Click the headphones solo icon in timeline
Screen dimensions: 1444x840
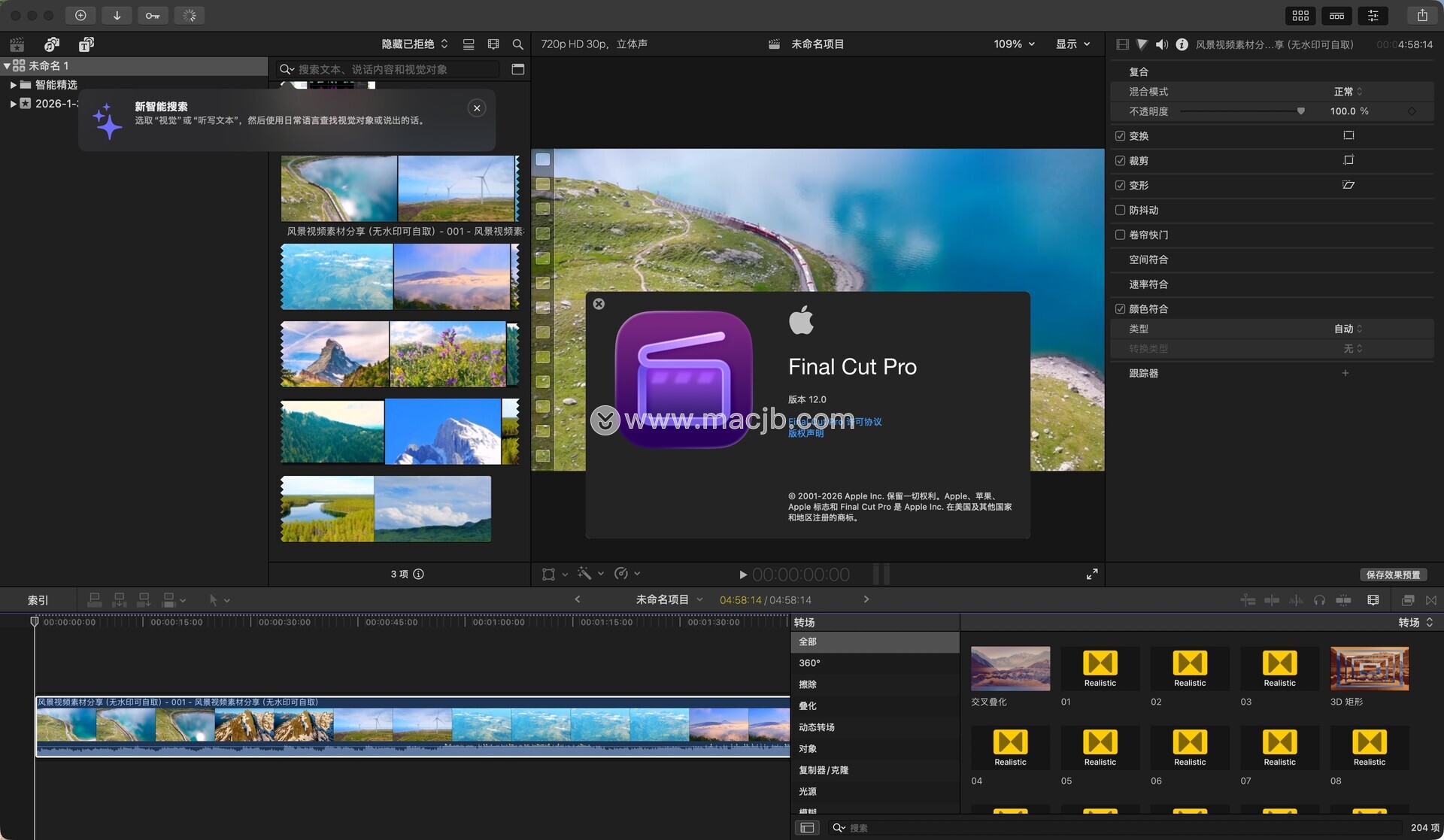tap(1319, 600)
